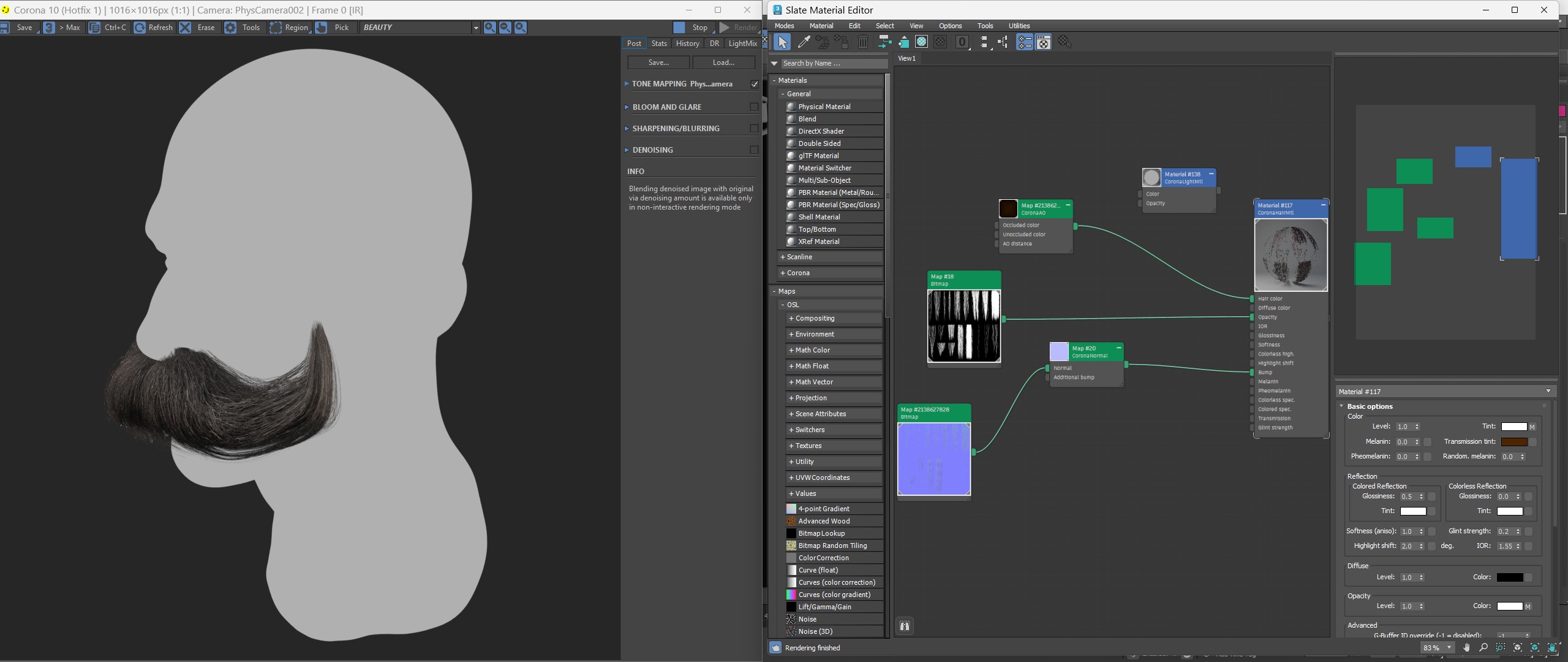Switch to the LightMix tab
1568x662 pixels.
tap(742, 44)
